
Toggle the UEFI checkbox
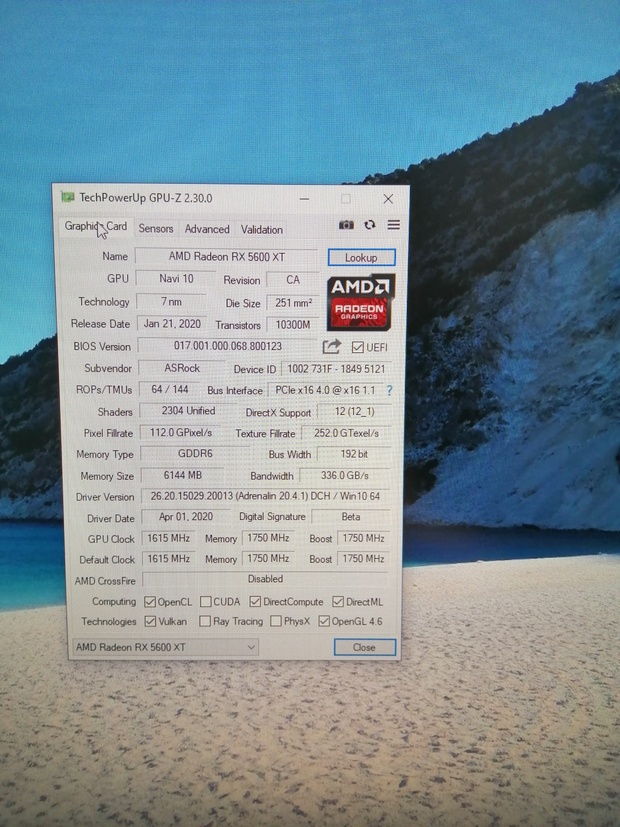point(358,347)
